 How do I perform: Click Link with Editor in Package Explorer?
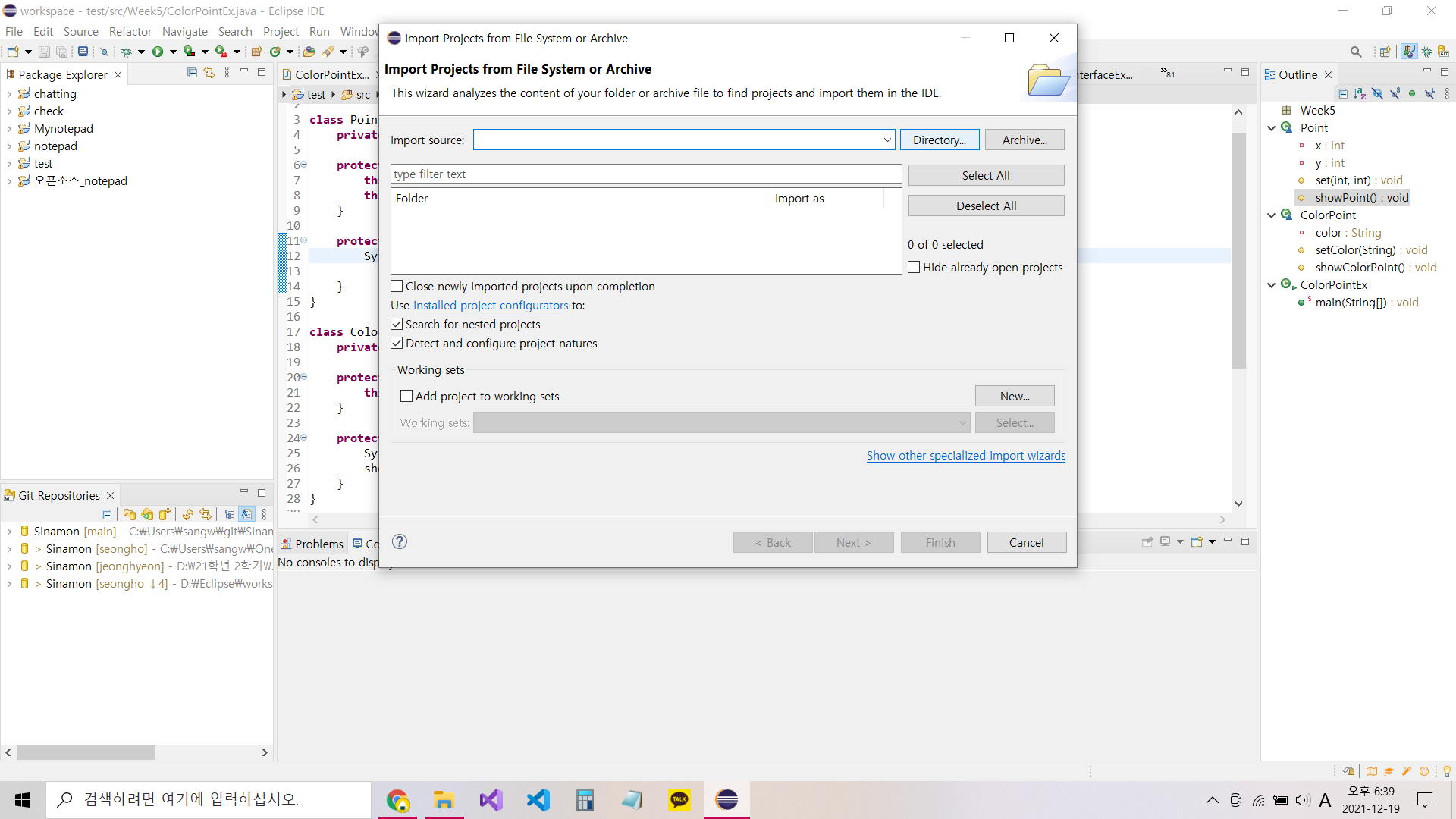tap(209, 73)
